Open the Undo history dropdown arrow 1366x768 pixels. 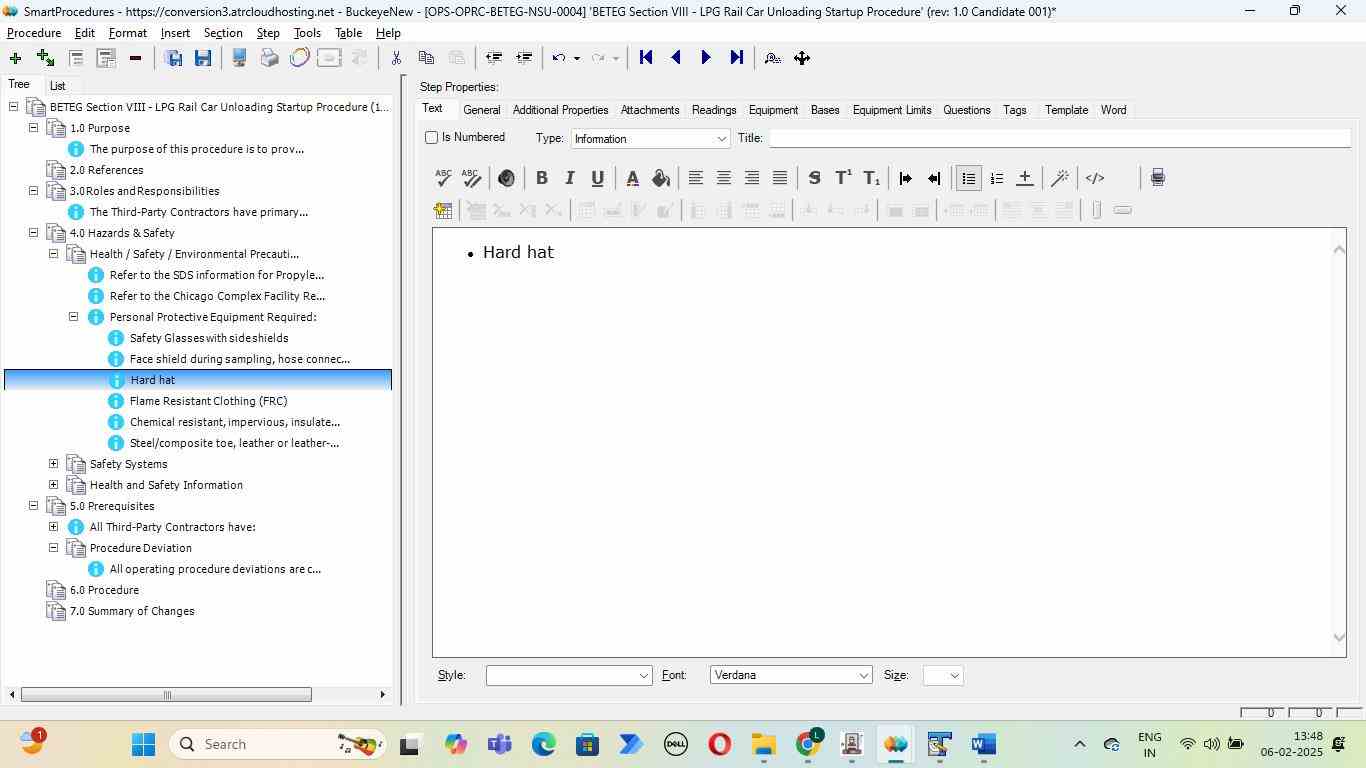pyautogui.click(x=576, y=58)
